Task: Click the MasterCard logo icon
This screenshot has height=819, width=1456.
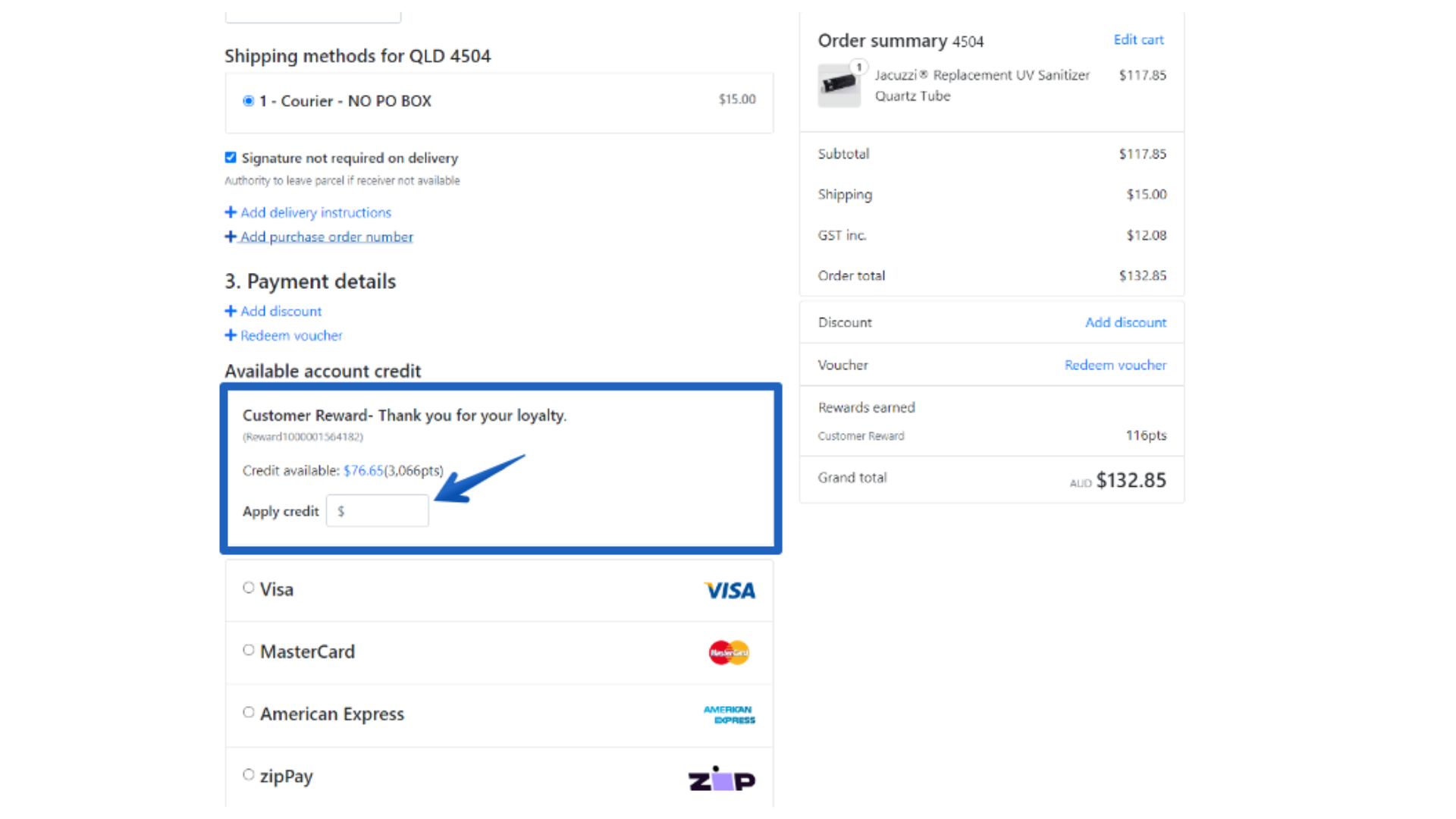Action: [x=729, y=652]
